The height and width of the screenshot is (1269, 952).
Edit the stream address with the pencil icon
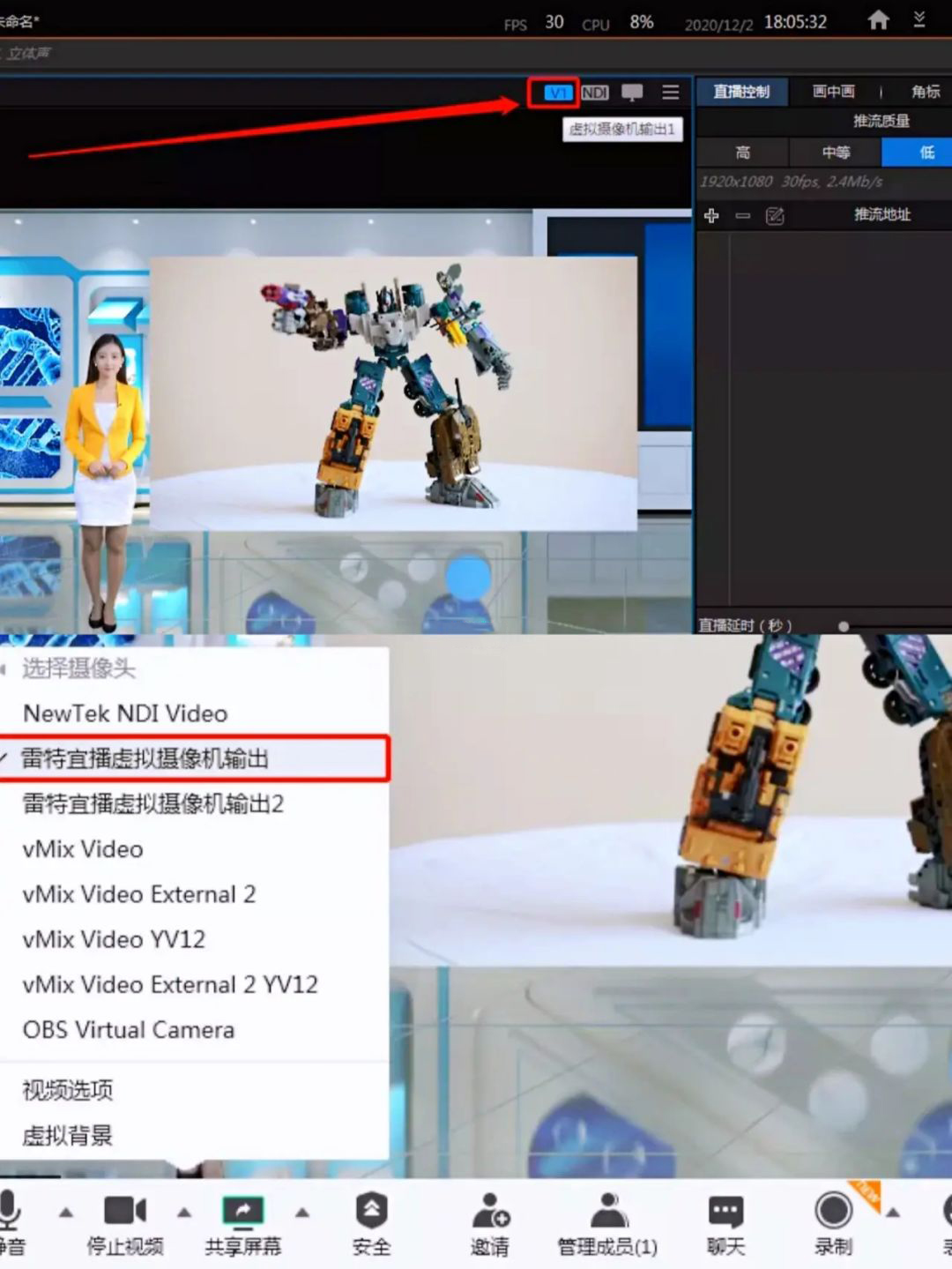(775, 215)
